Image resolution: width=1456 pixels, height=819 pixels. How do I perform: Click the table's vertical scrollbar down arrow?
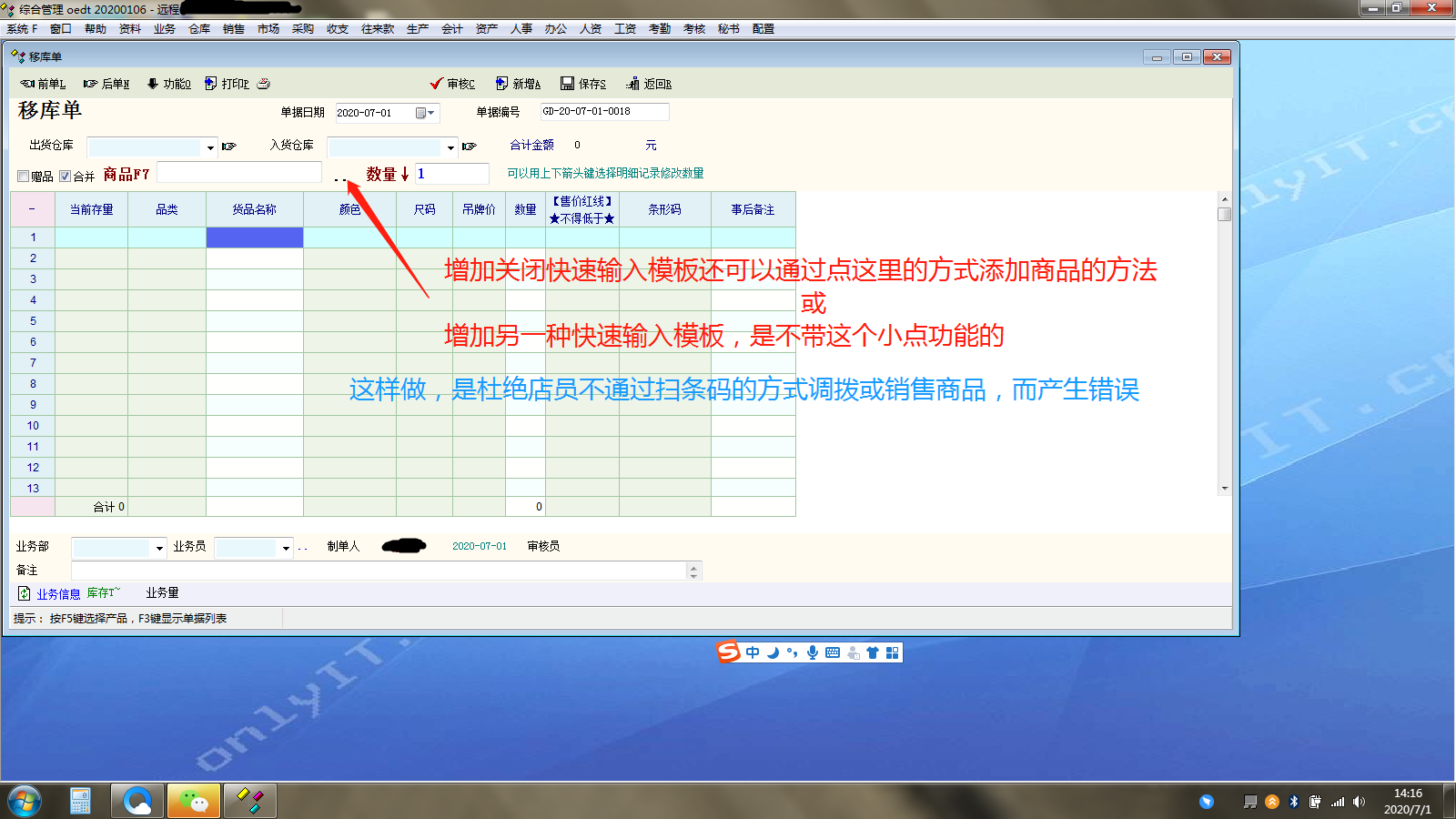[x=1225, y=489]
